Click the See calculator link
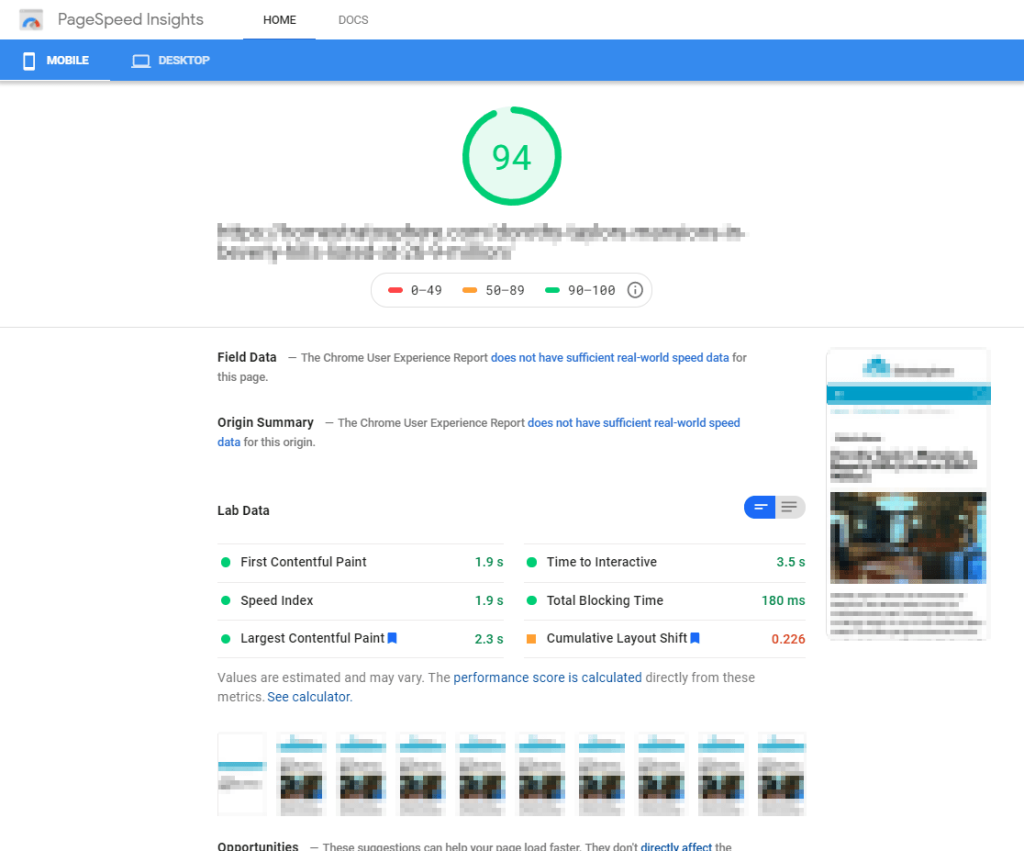 pyautogui.click(x=309, y=697)
